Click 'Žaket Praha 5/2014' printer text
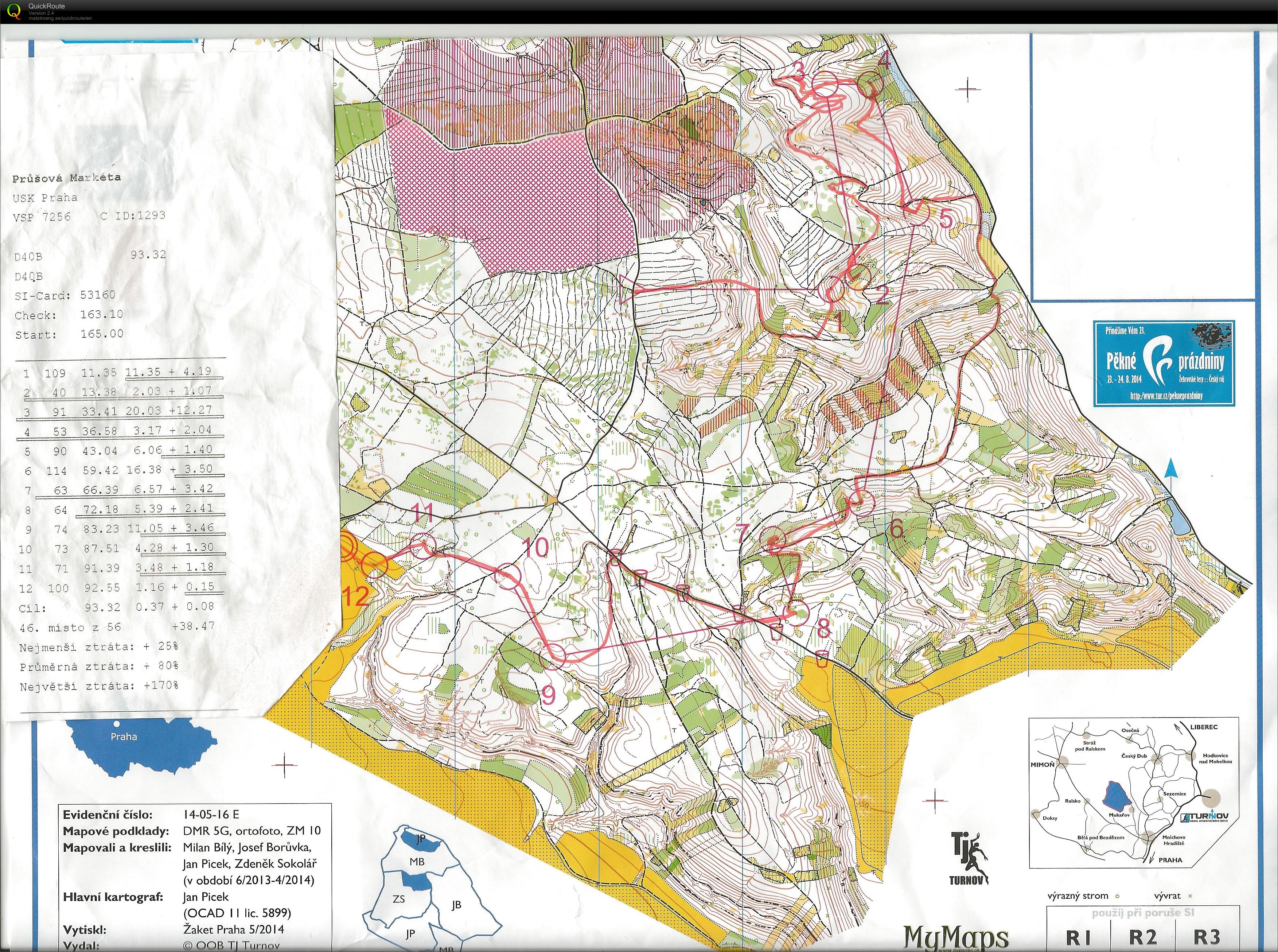Viewport: 1278px width, 952px height. click(x=233, y=929)
